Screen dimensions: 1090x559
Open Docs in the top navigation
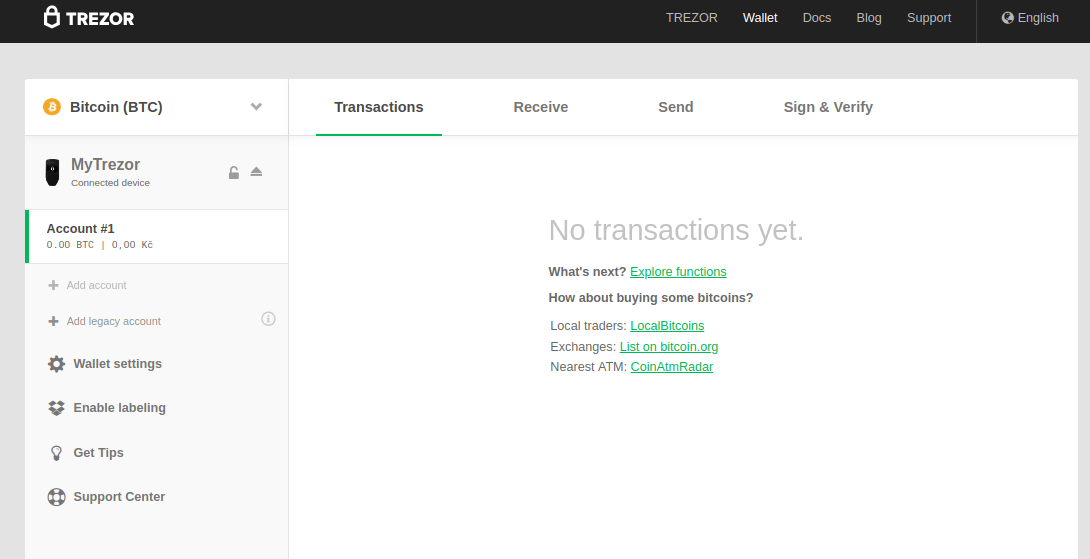[x=816, y=18]
